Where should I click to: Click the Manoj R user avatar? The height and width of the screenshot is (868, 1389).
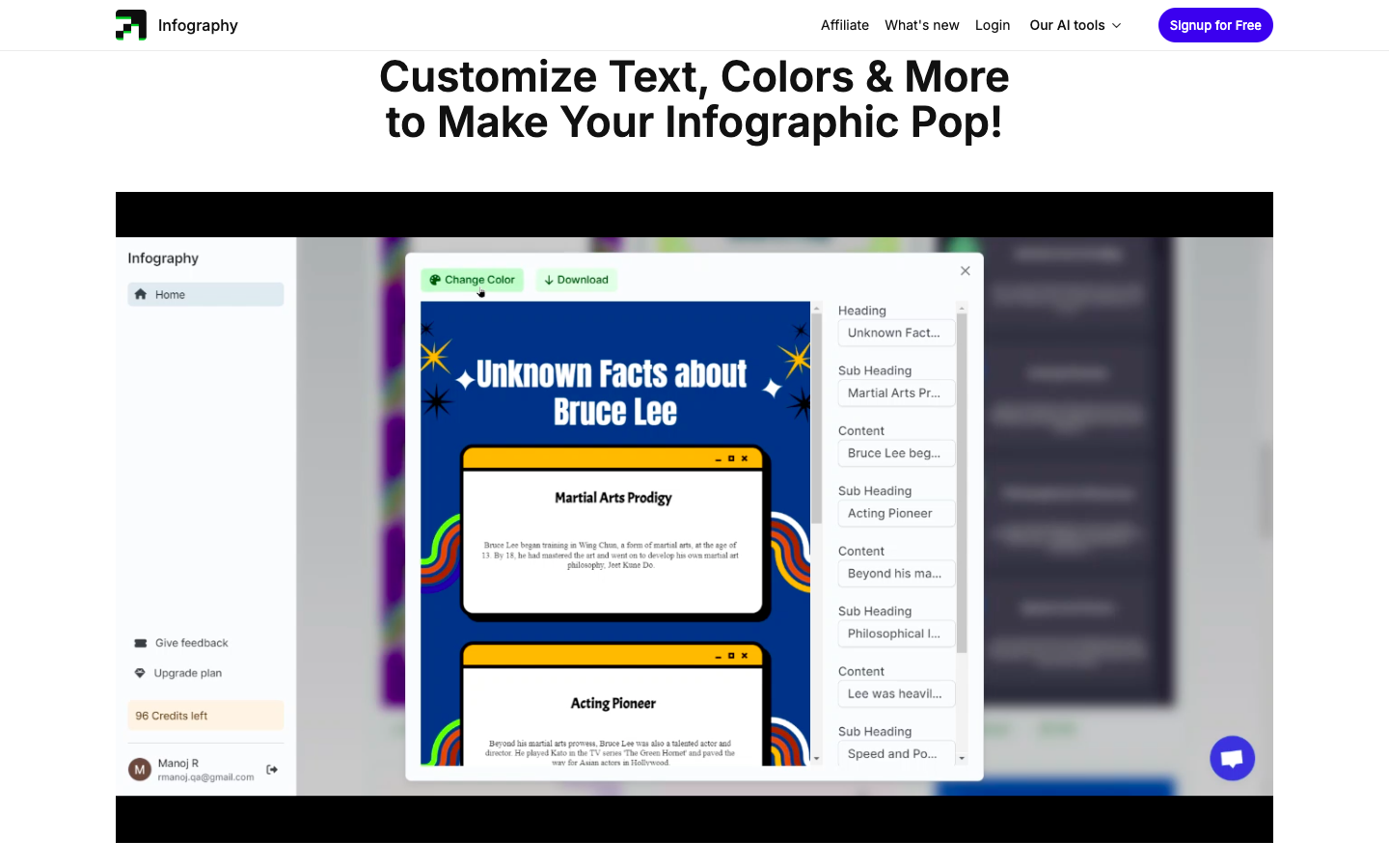pos(140,770)
